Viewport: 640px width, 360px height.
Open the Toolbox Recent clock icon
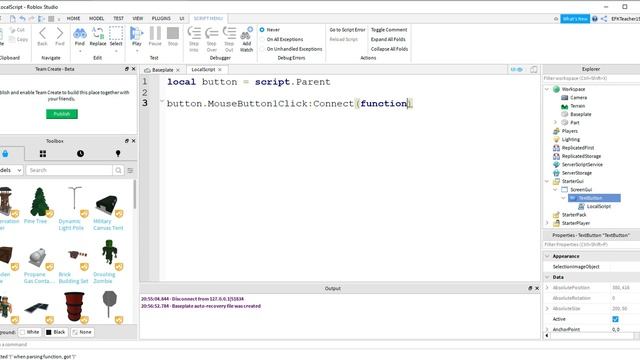point(80,153)
